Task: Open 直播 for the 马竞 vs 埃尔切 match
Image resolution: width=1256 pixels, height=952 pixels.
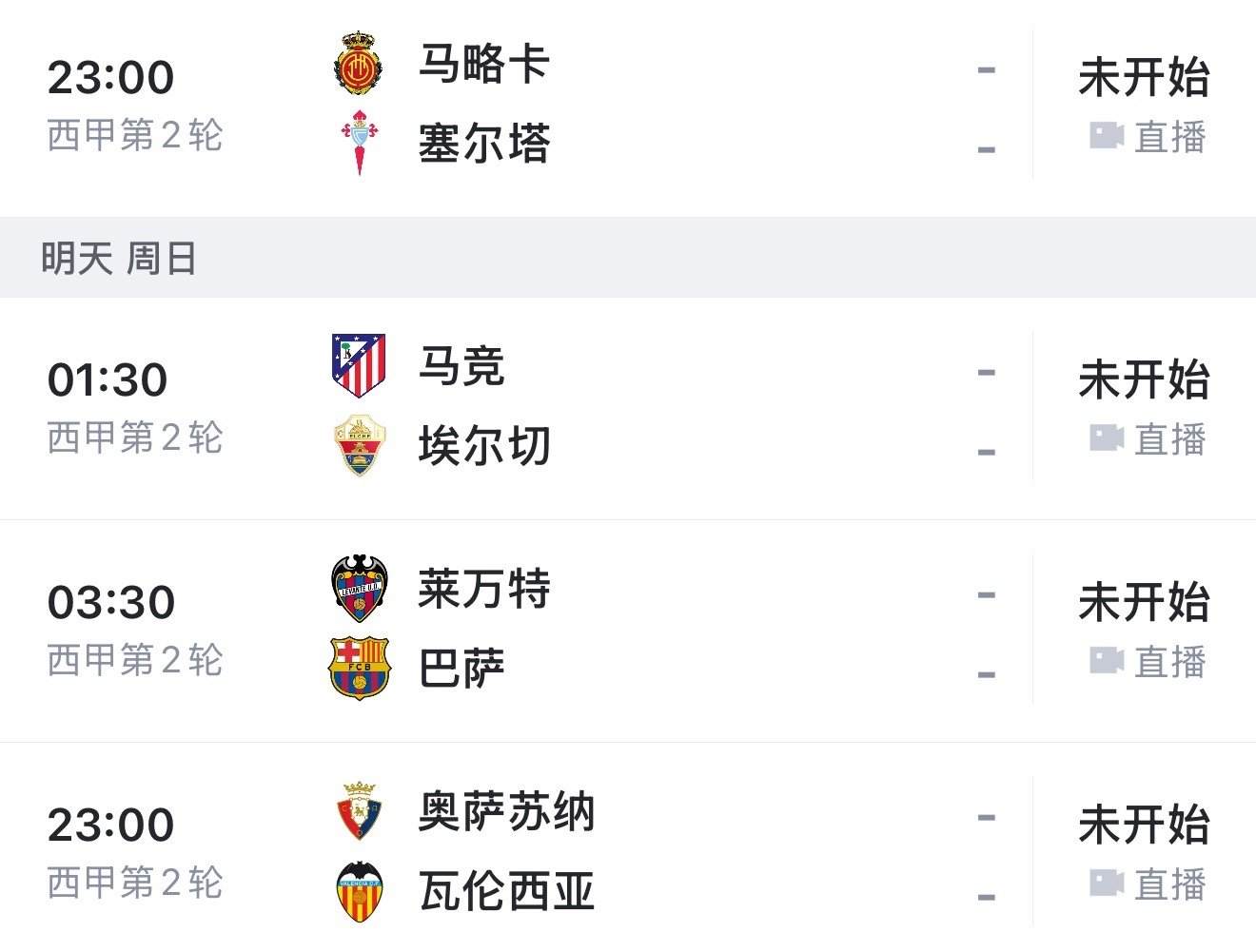Action: tap(1148, 439)
